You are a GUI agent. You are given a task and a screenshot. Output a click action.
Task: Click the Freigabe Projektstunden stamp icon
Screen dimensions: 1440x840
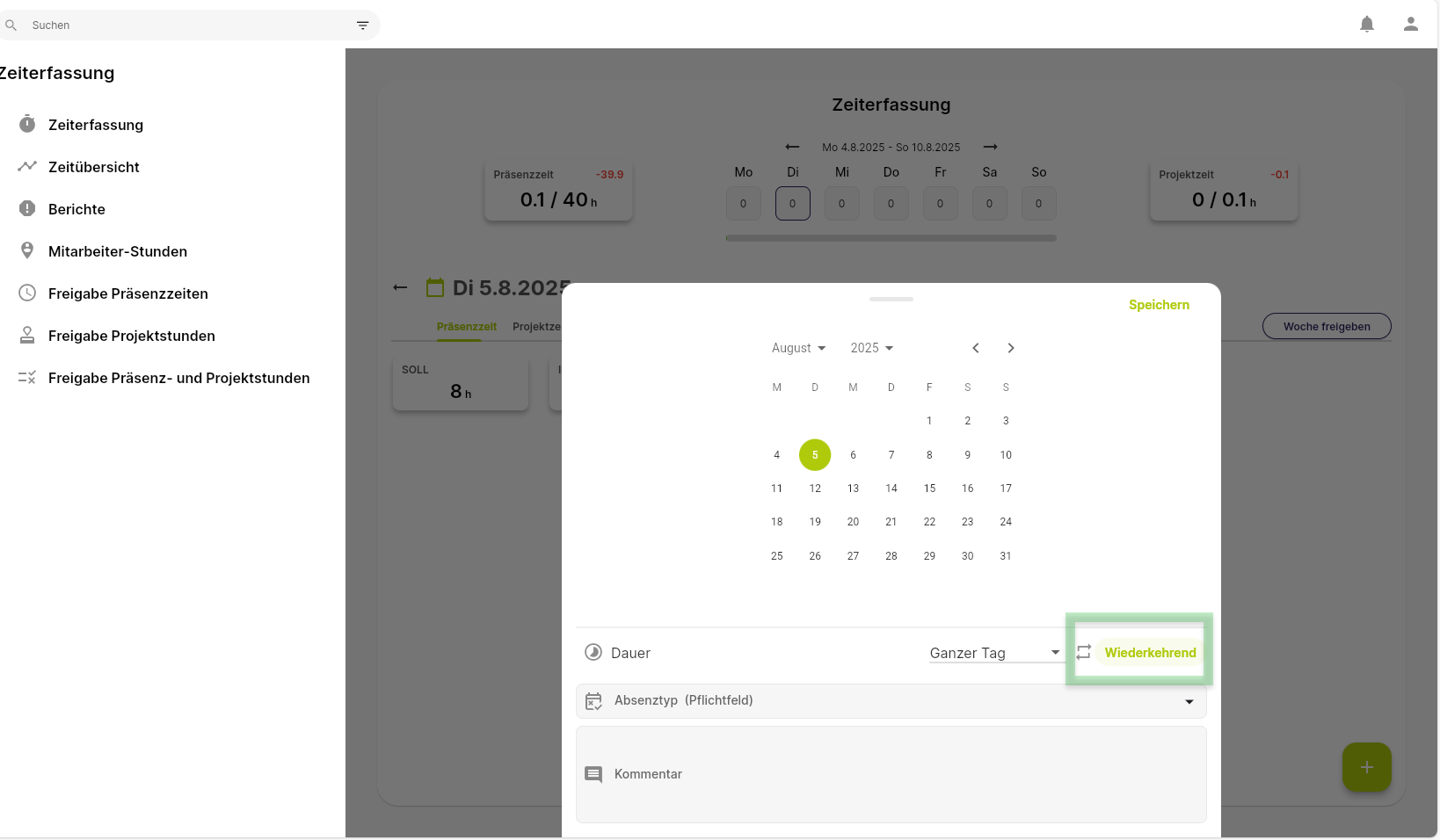click(x=27, y=335)
